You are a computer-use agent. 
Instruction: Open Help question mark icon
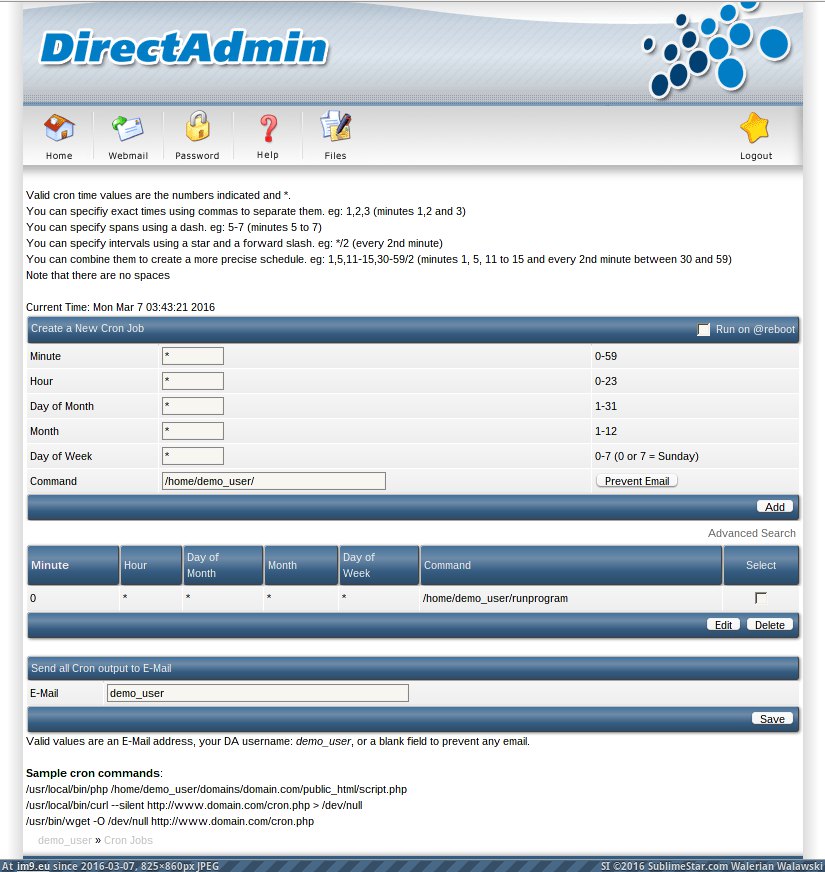click(268, 128)
